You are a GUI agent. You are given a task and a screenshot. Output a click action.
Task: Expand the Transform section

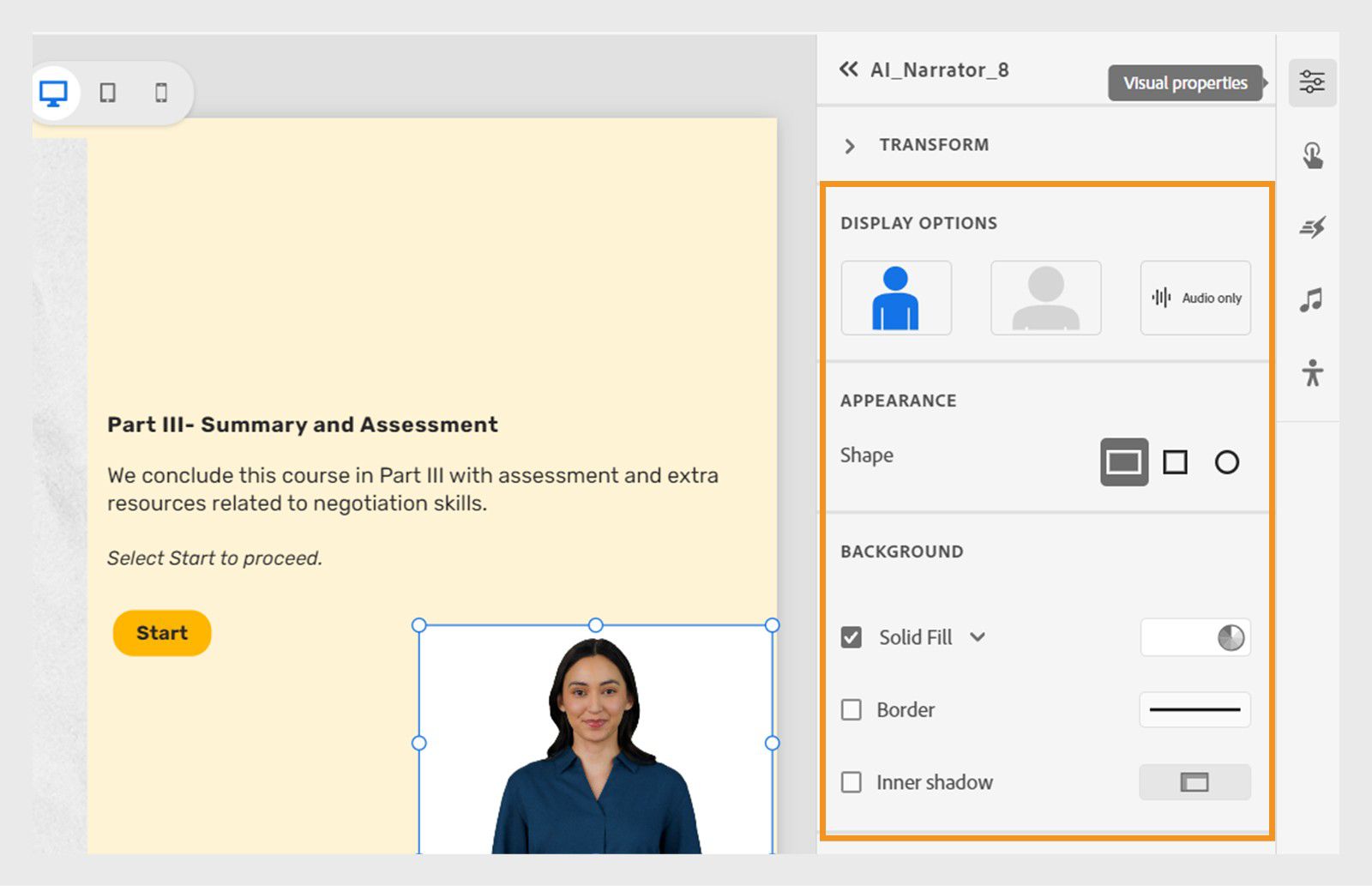850,146
